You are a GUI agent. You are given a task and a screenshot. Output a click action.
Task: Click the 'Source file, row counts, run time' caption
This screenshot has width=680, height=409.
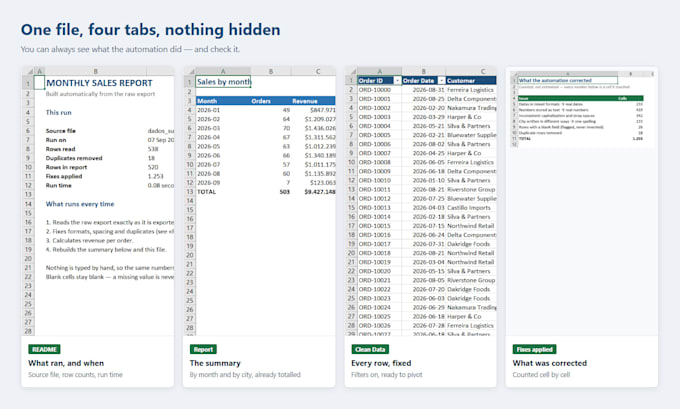point(75,375)
